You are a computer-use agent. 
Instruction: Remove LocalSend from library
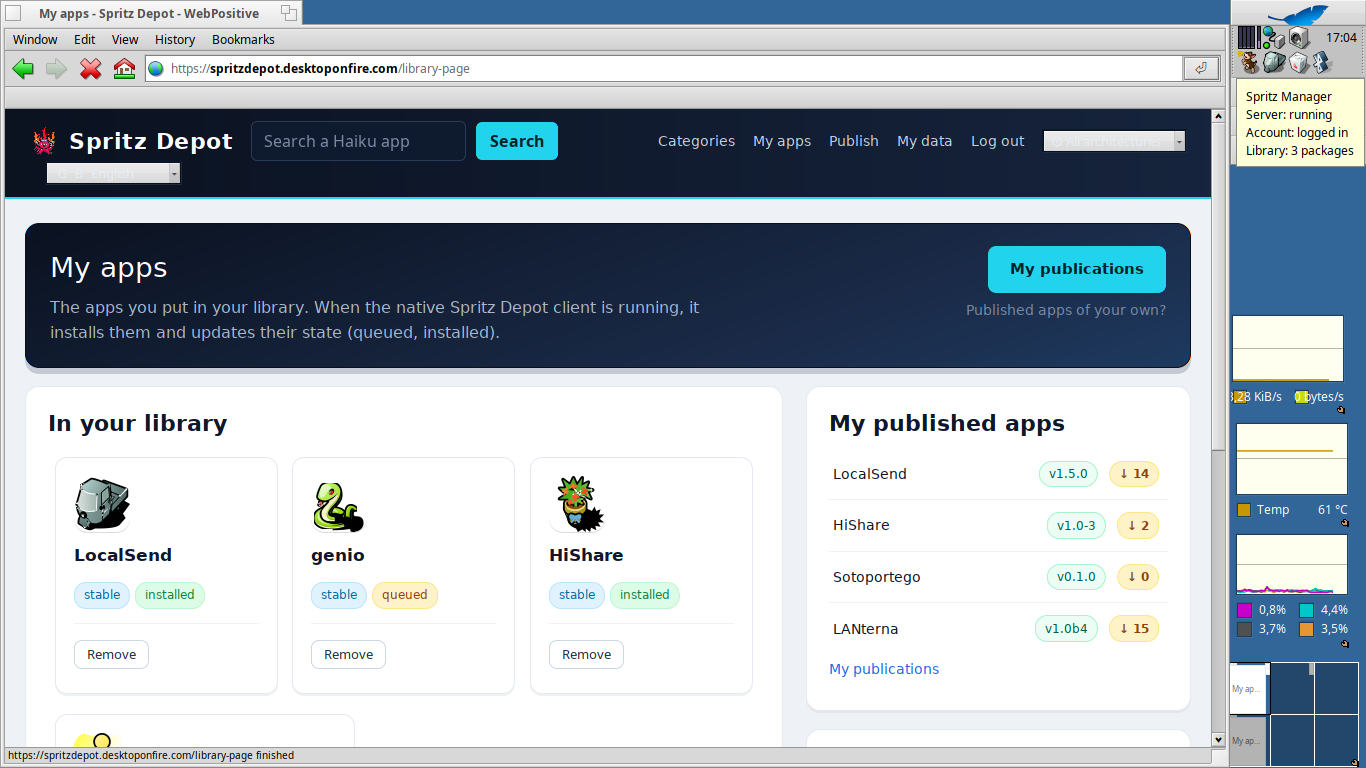coord(111,654)
